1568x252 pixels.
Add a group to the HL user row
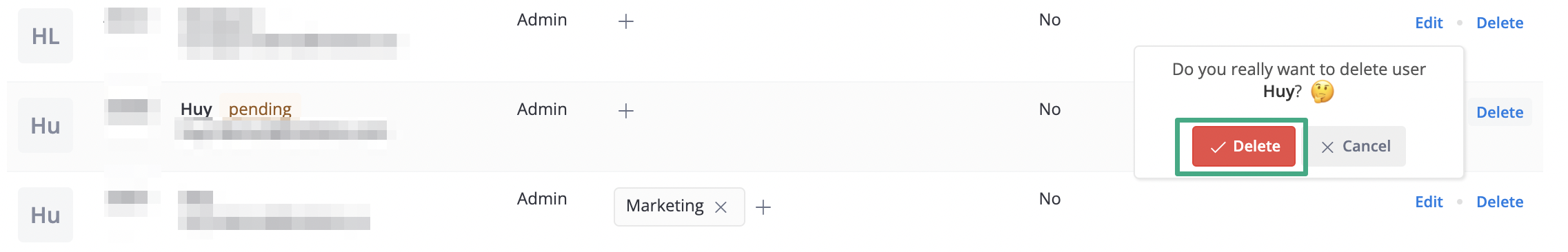[626, 22]
